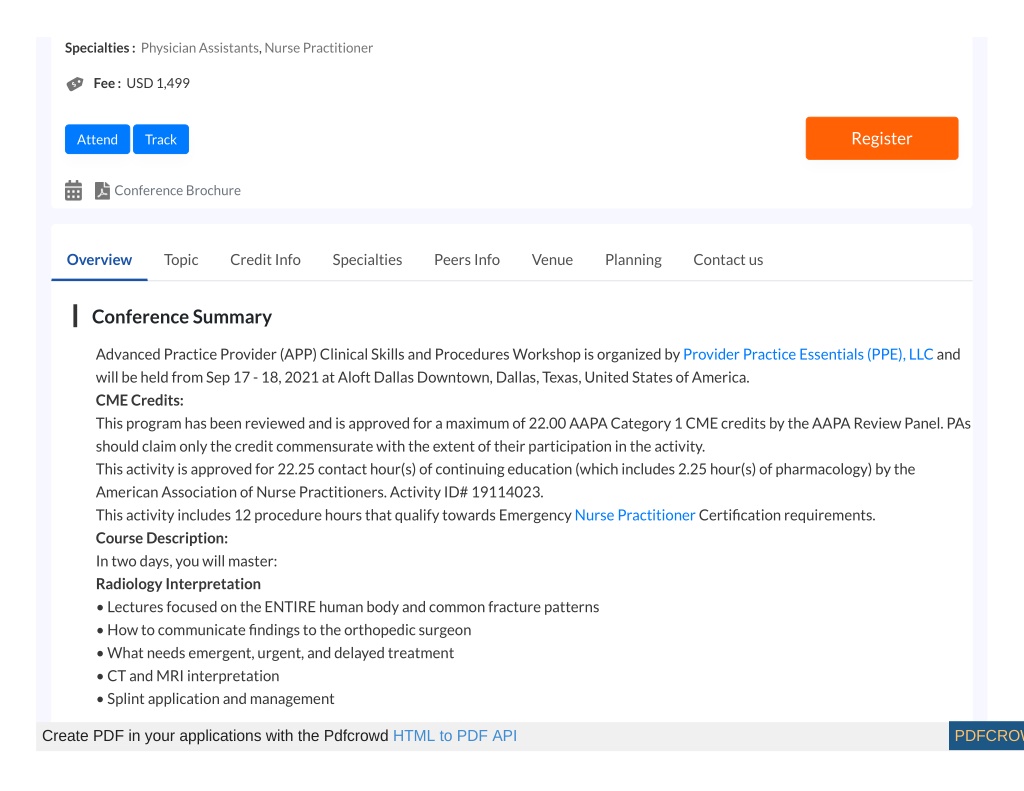Viewport: 1024px width, 791px height.
Task: Open the Credit Info tab
Action: (x=265, y=259)
